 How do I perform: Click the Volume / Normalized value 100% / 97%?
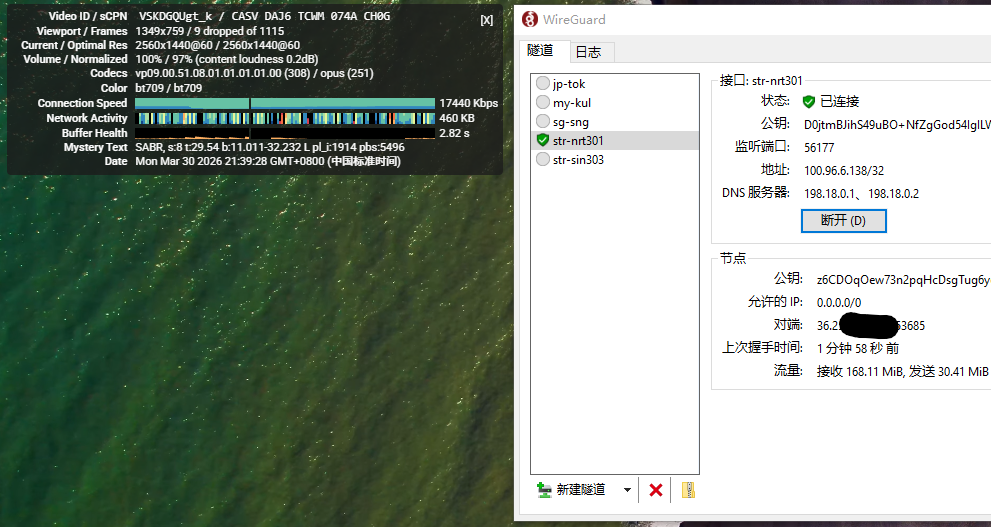(x=226, y=59)
